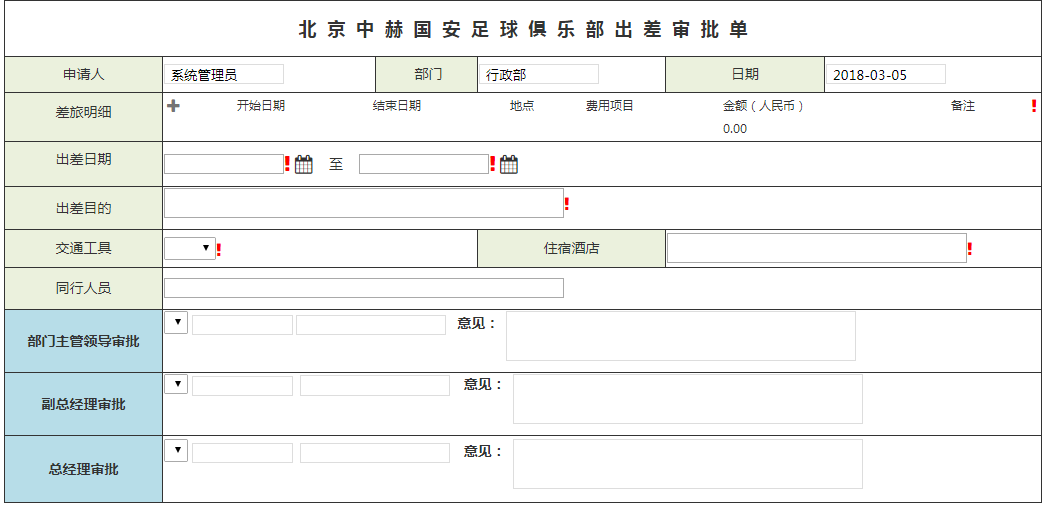Click 部门主管领导审批 second wide field

(371, 325)
